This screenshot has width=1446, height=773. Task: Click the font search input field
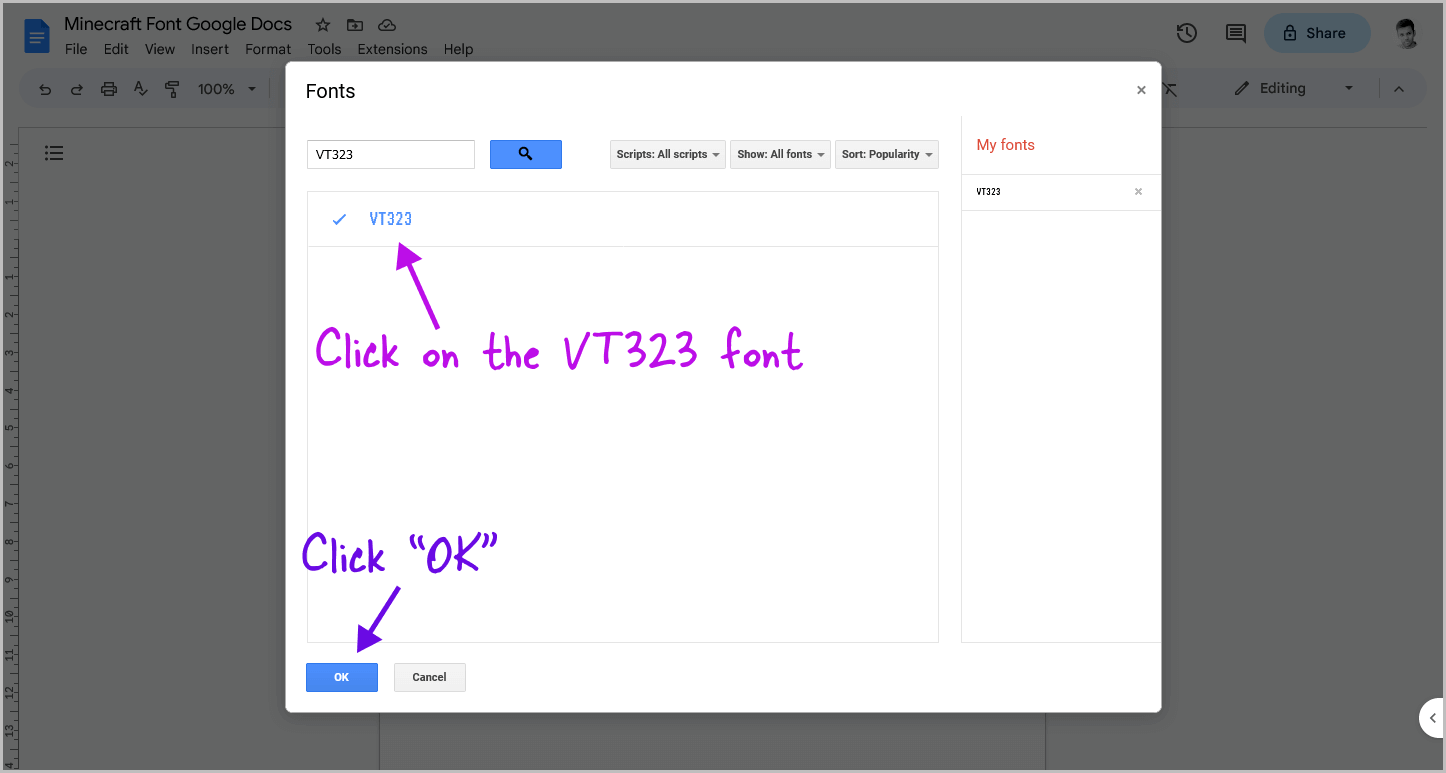[391, 154]
